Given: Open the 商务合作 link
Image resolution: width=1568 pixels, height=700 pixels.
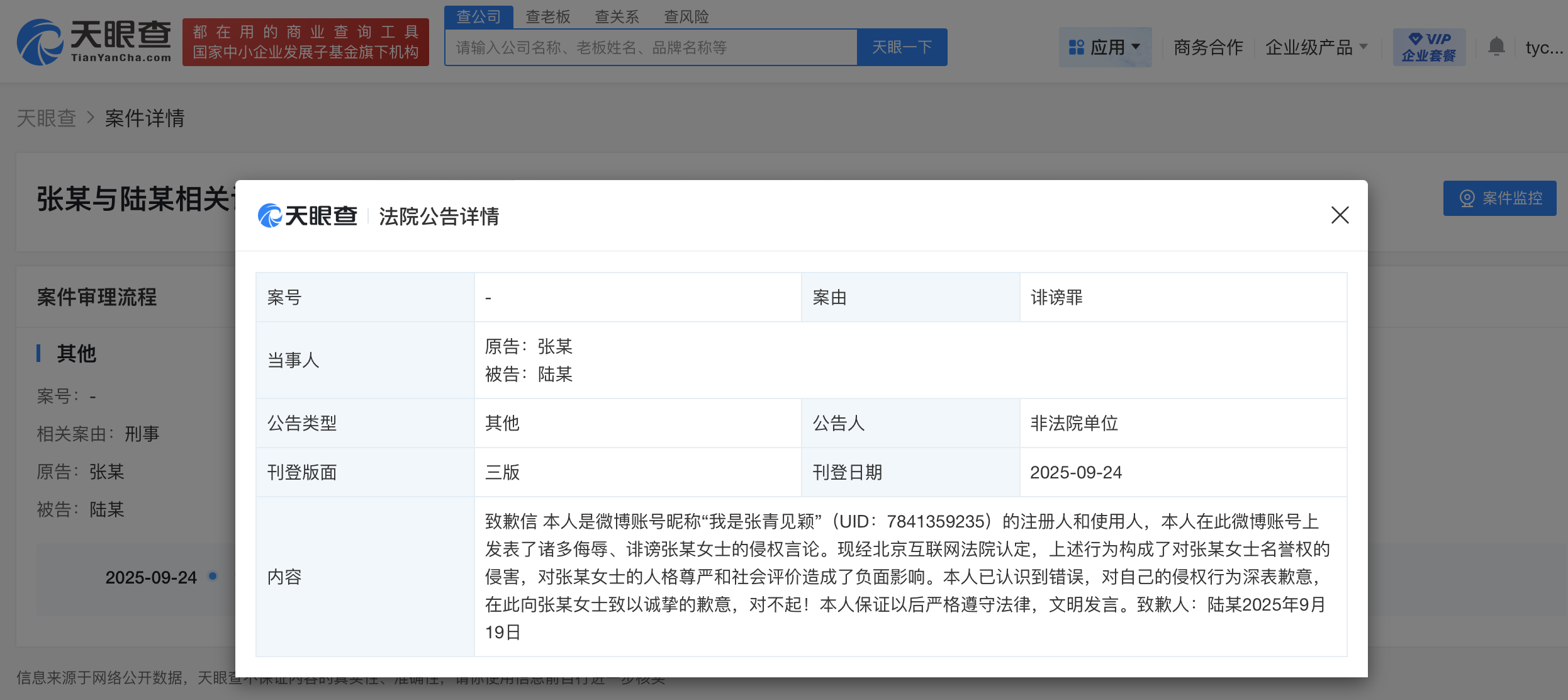Looking at the screenshot, I should (1207, 47).
